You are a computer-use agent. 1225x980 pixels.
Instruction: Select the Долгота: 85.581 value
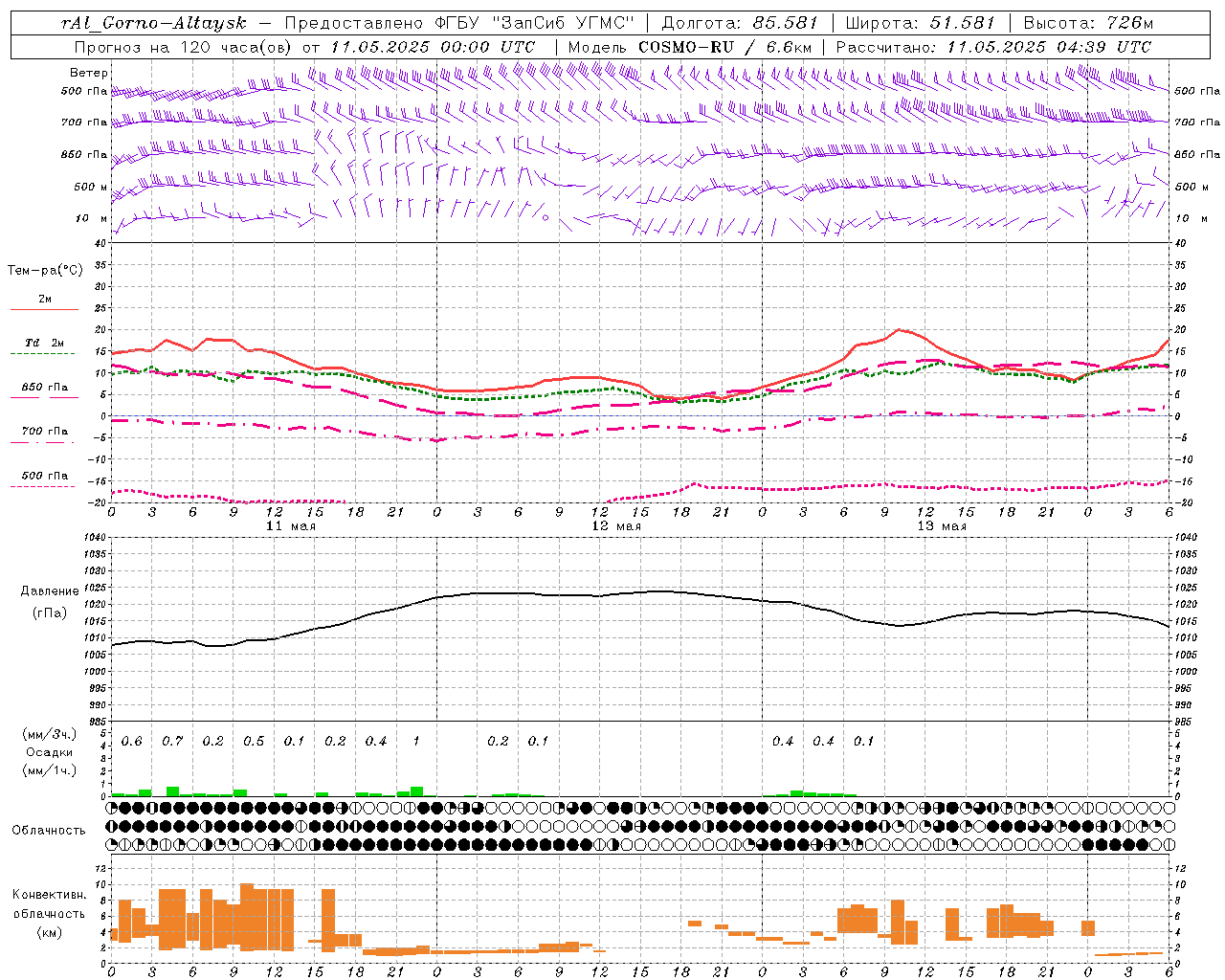739,23
